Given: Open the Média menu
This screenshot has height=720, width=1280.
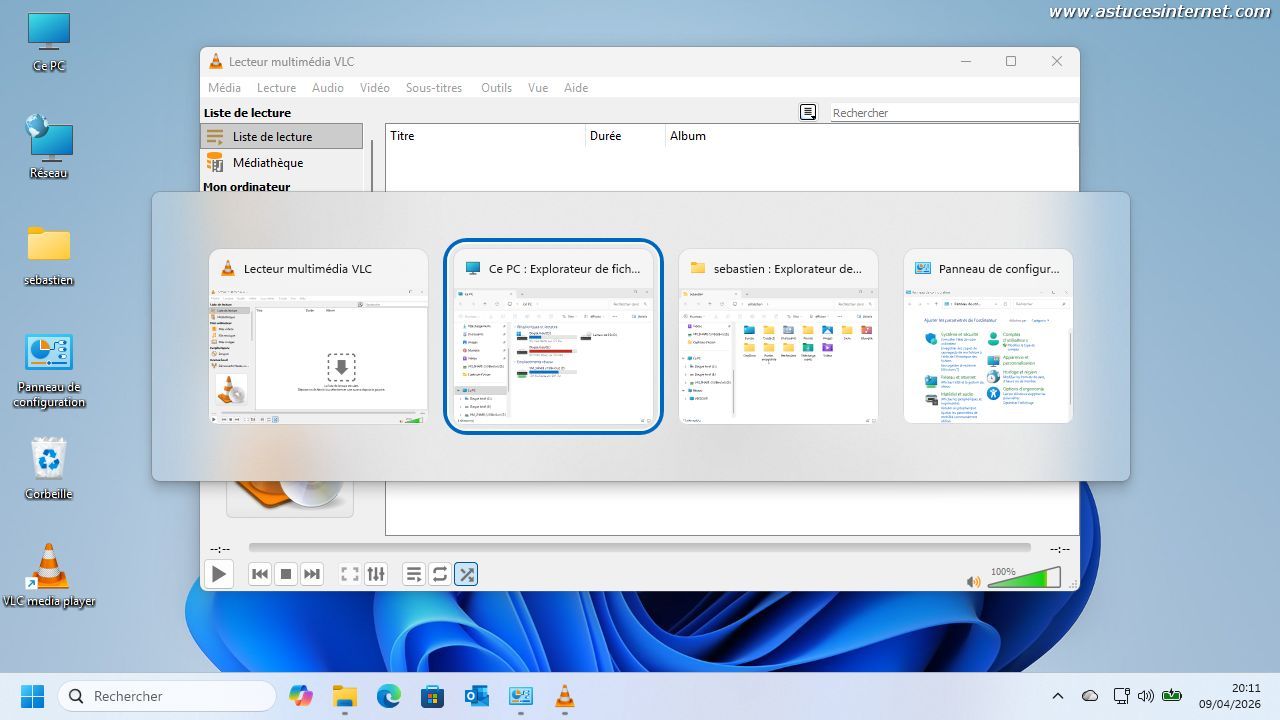Looking at the screenshot, I should [224, 88].
